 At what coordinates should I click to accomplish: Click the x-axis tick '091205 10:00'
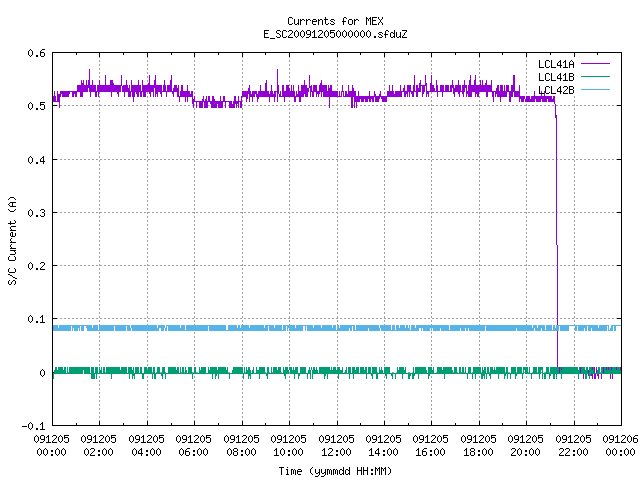(x=288, y=446)
